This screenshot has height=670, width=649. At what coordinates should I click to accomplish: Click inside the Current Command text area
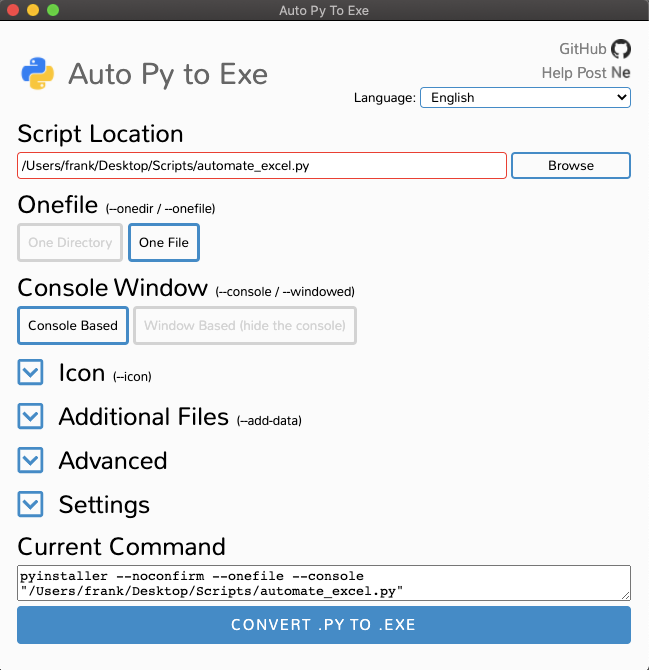click(324, 583)
